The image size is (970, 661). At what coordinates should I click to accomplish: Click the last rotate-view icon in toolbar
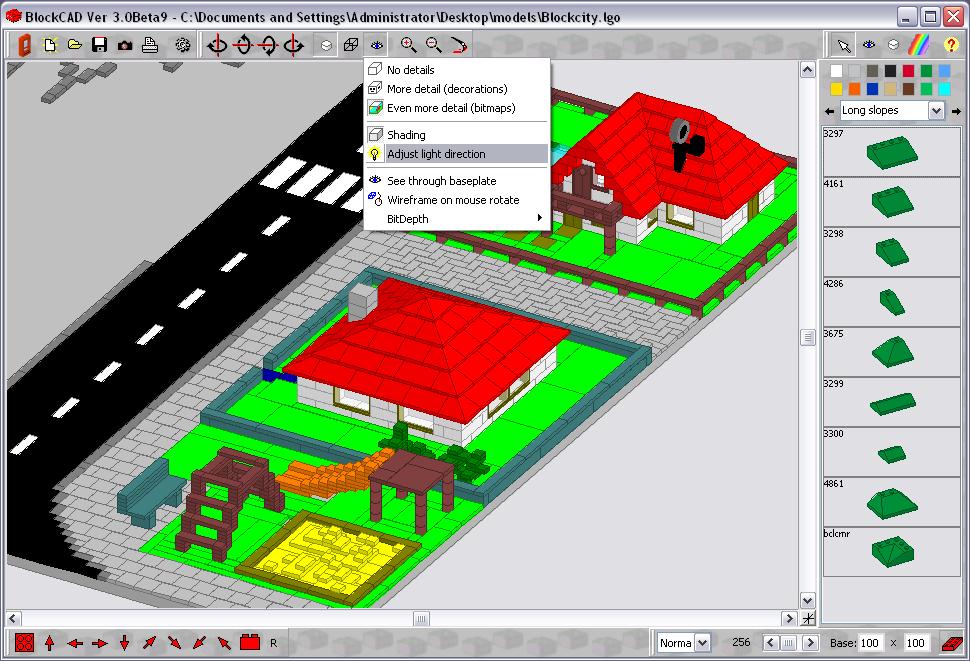pos(293,45)
